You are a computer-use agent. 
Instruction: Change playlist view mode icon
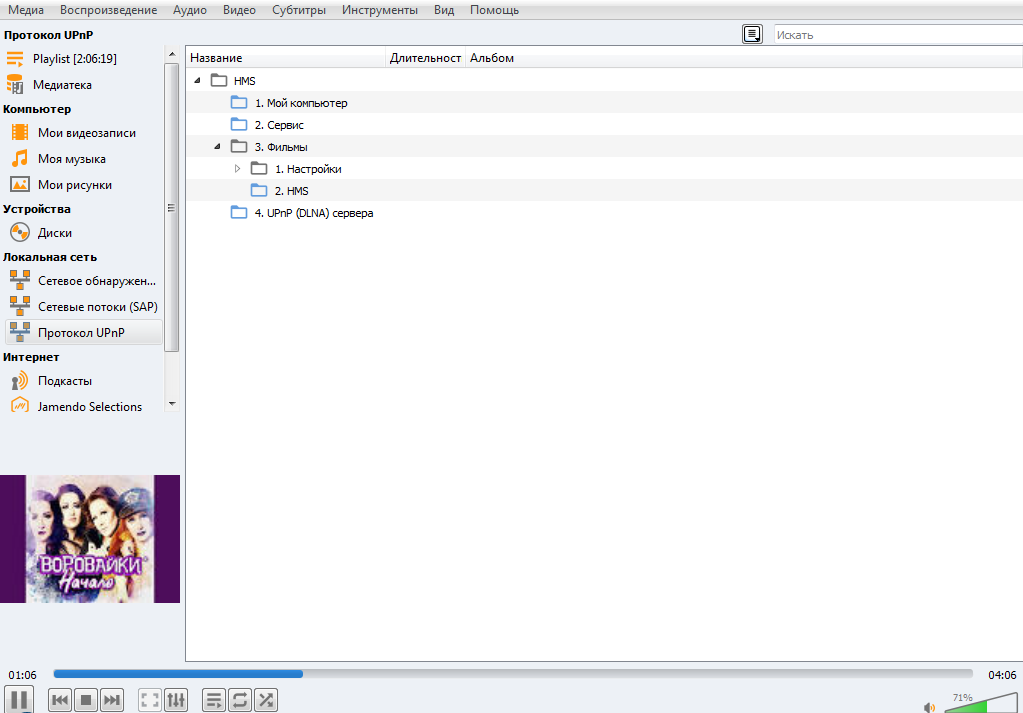pos(752,35)
